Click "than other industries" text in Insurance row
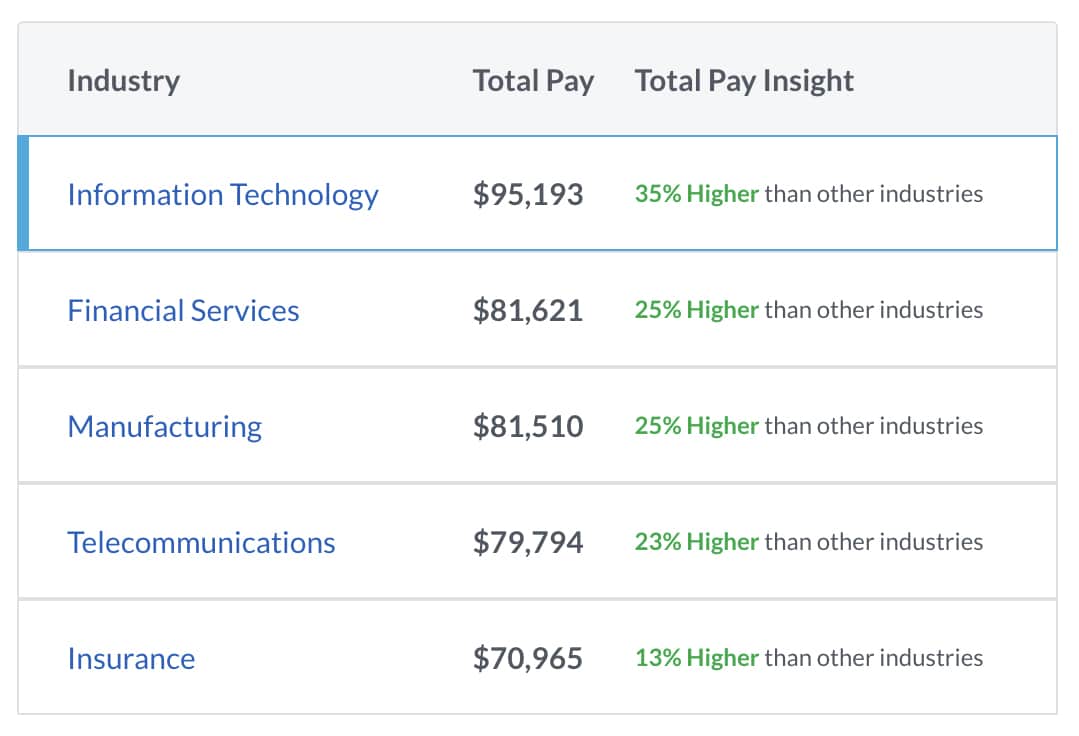The height and width of the screenshot is (736, 1079). tap(873, 658)
